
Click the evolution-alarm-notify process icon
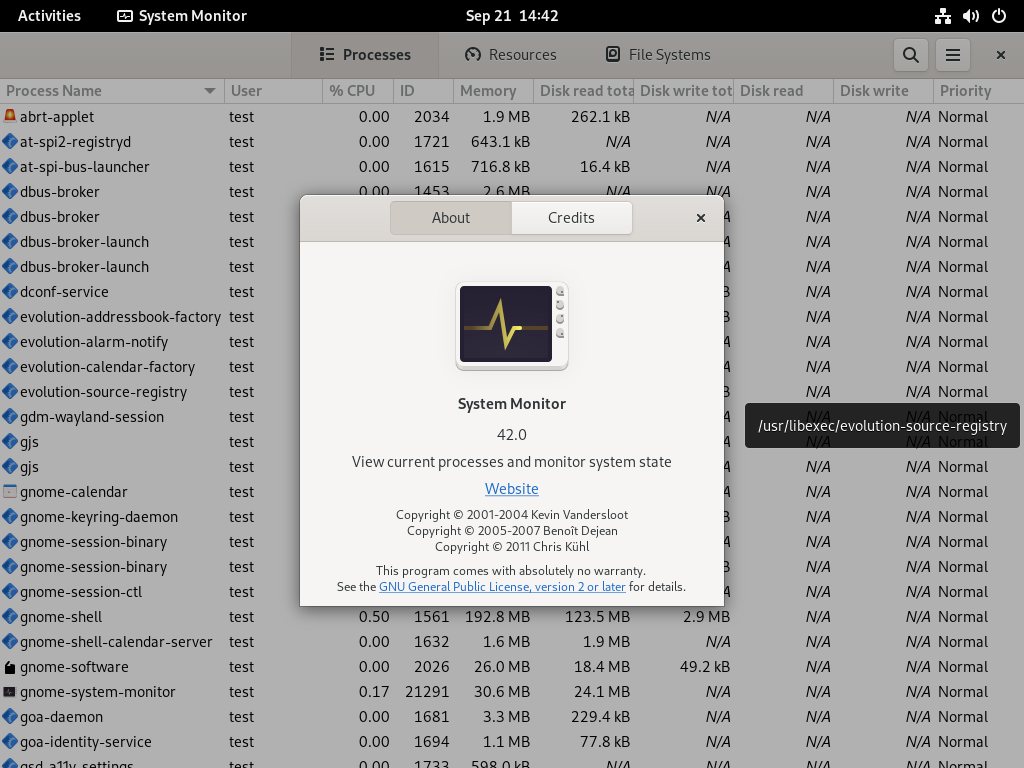[10, 342]
